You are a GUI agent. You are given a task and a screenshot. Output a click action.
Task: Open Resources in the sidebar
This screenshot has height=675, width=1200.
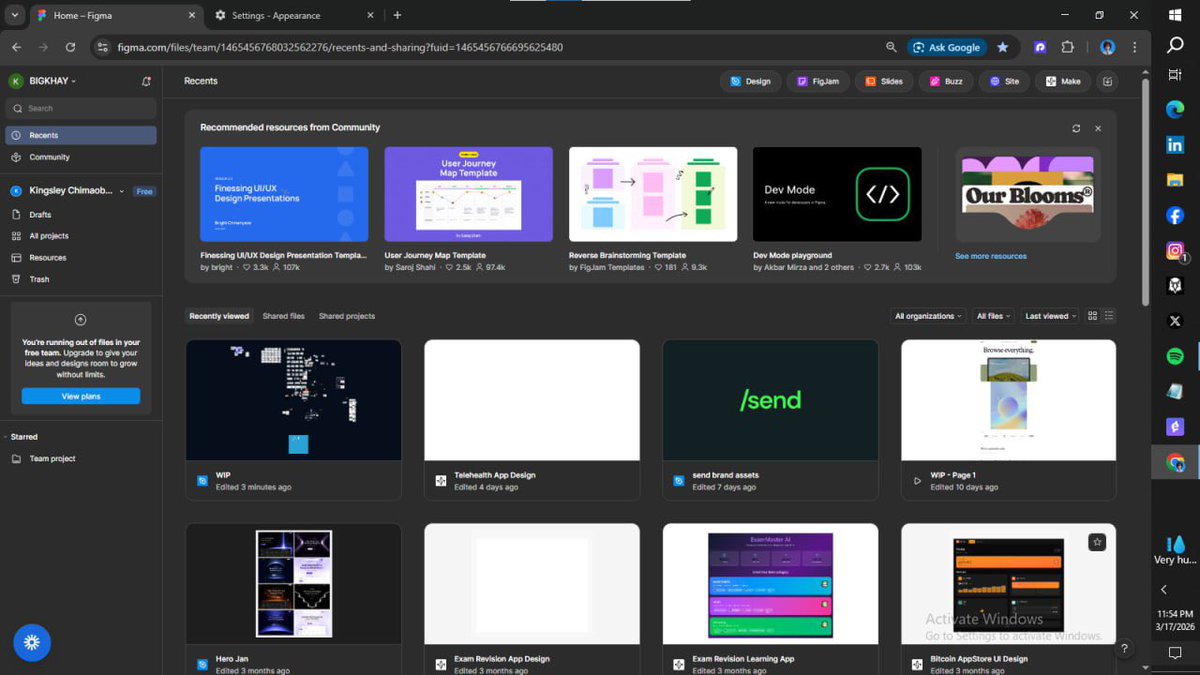coord(81,258)
